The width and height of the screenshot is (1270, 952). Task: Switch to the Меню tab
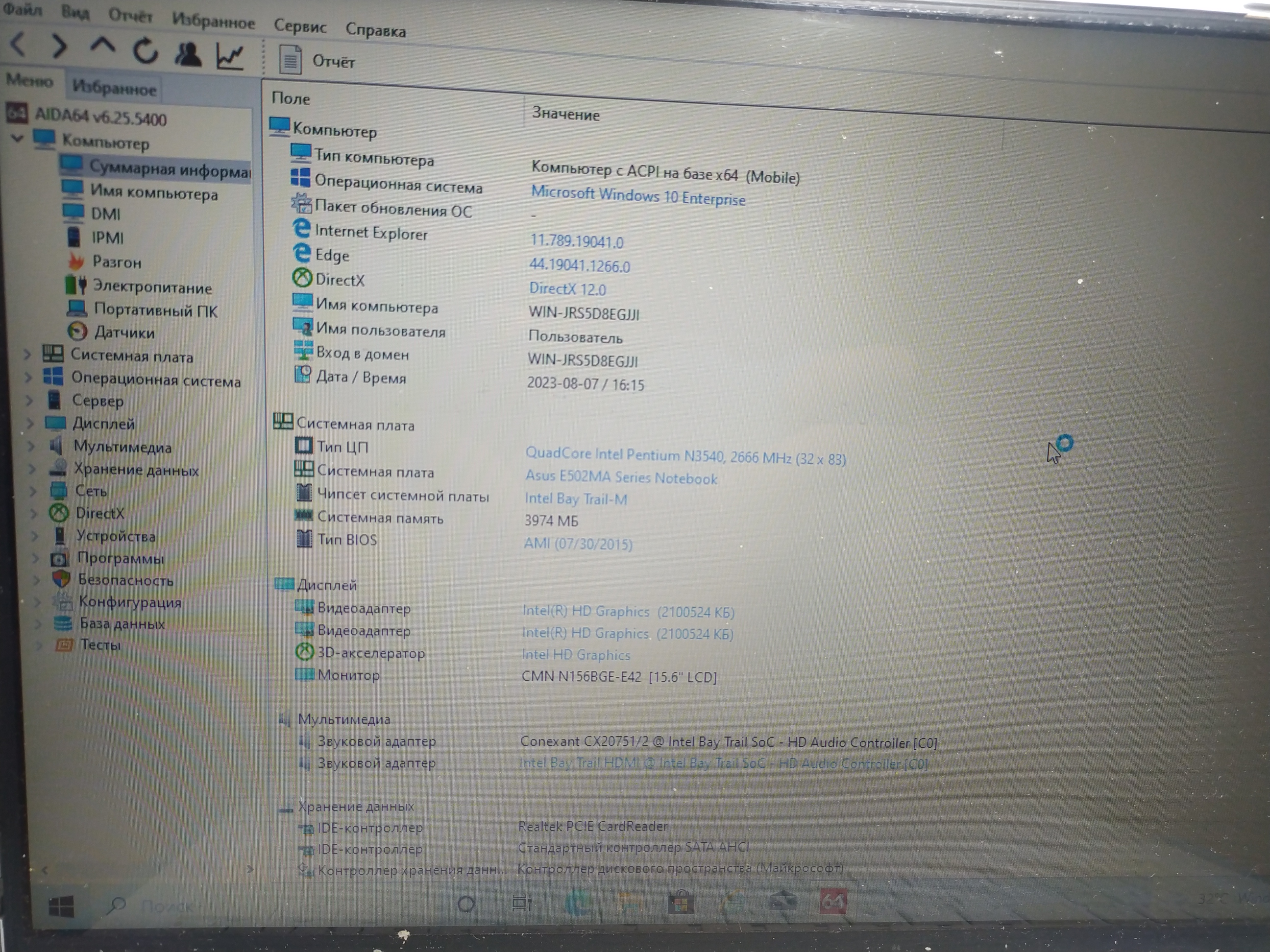[30, 81]
